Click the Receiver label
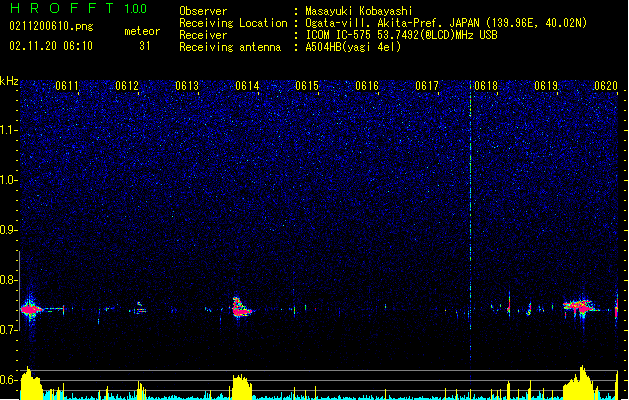 click(x=203, y=35)
